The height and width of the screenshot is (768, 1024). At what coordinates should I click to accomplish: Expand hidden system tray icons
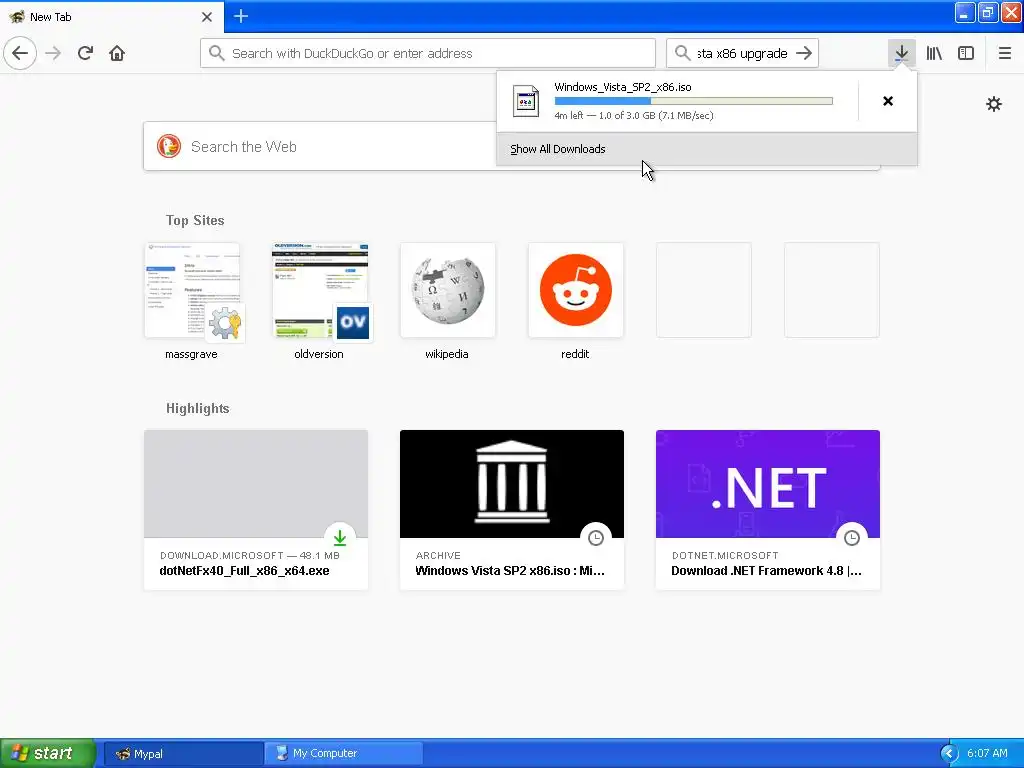(949, 754)
